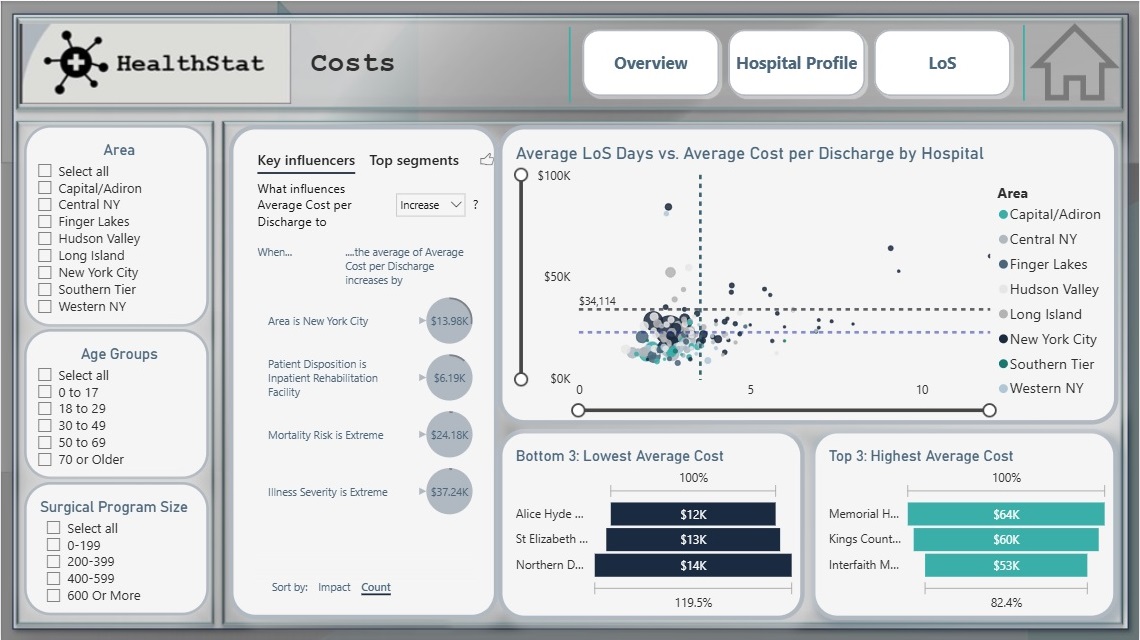Check the Area Select all checkbox

45,171
